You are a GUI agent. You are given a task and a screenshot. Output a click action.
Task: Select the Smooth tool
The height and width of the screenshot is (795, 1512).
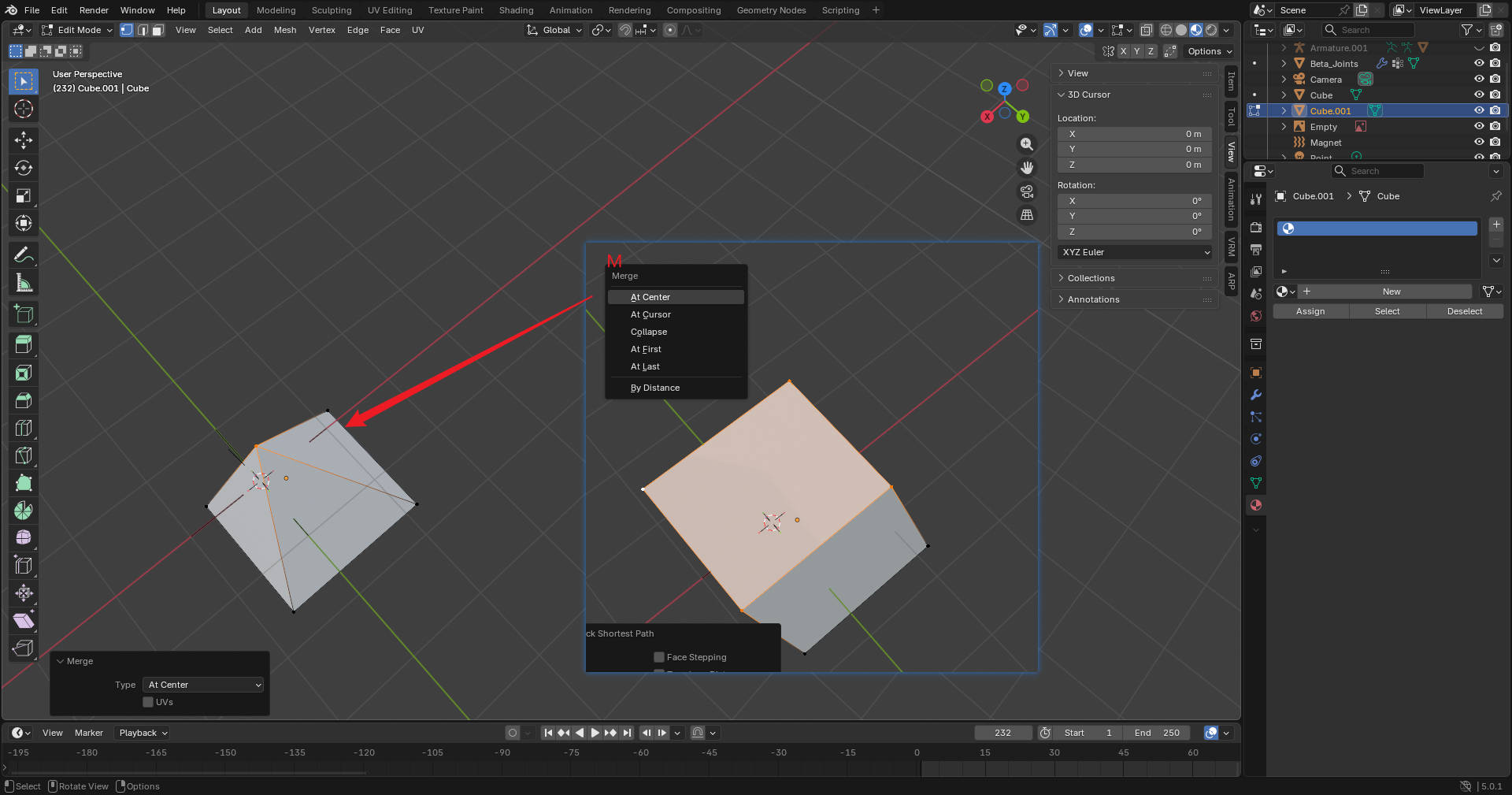(x=24, y=537)
